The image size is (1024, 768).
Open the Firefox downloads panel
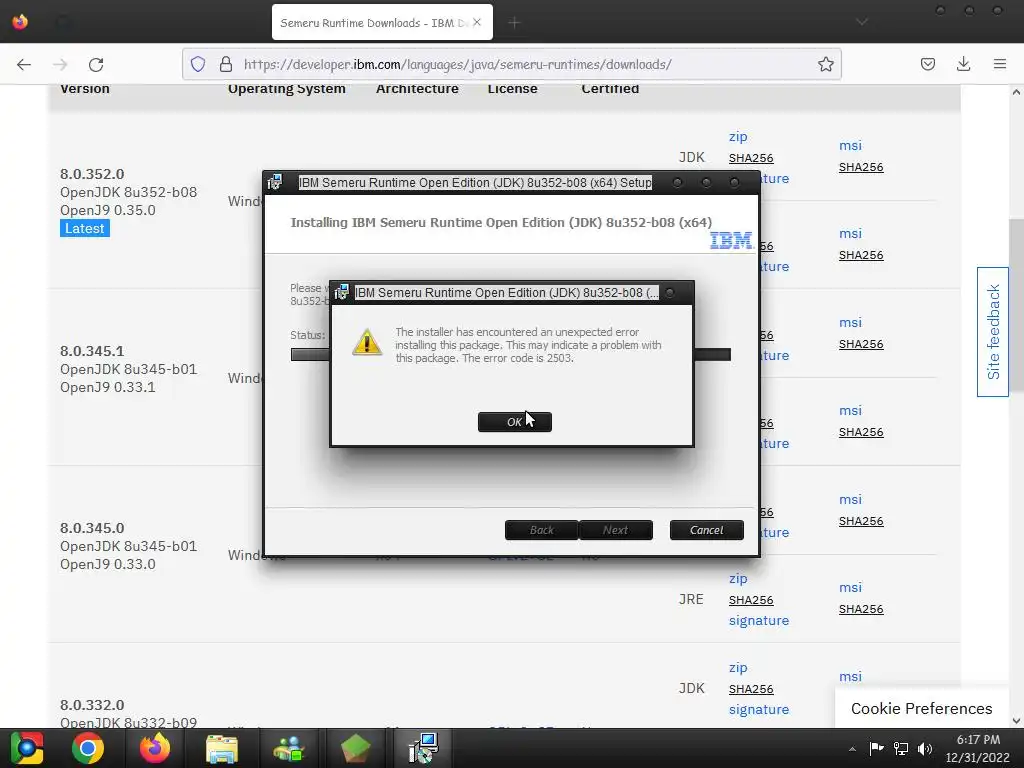[963, 64]
